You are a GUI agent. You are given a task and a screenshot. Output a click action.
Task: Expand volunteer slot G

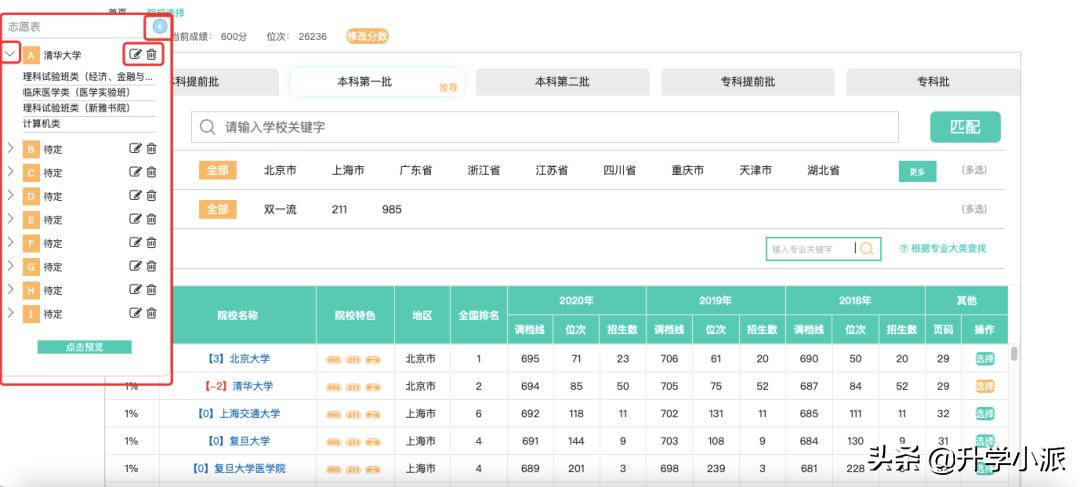pyautogui.click(x=10, y=265)
